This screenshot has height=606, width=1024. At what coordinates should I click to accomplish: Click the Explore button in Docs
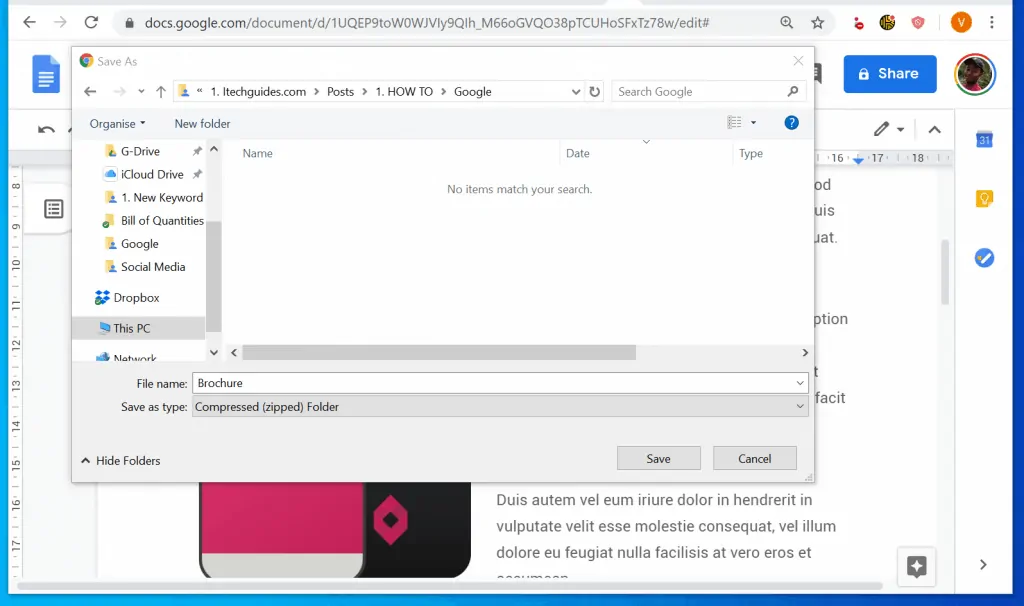(916, 566)
